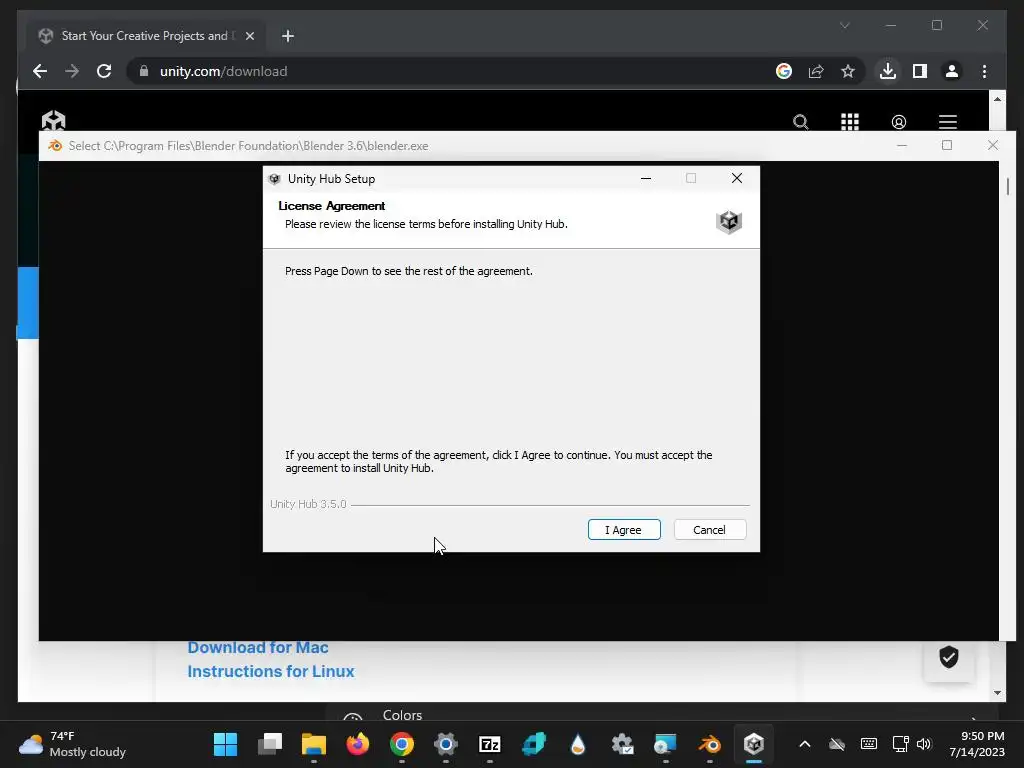1024x768 pixels.
Task: Open Task View on taskbar
Action: [270, 744]
